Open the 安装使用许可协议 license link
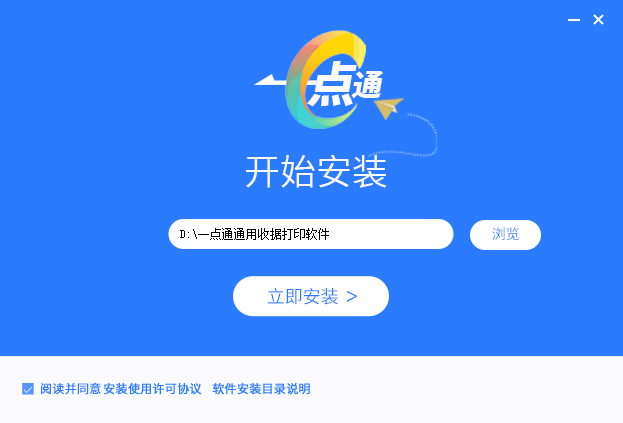The image size is (623, 423). pos(153,389)
